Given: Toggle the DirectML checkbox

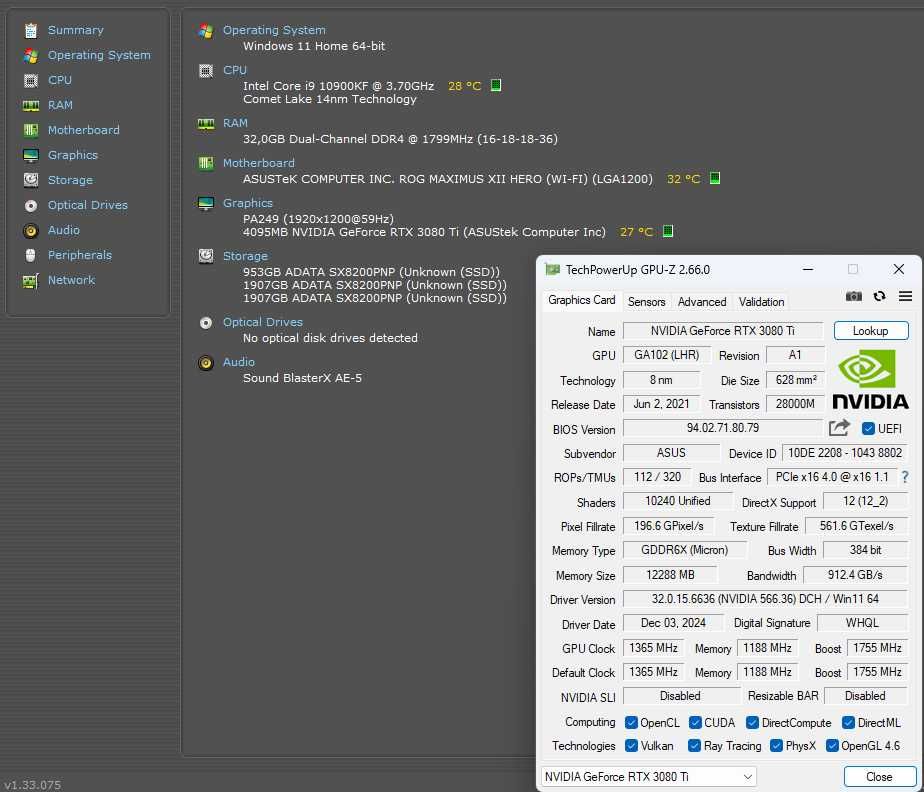Looking at the screenshot, I should pyautogui.click(x=848, y=722).
